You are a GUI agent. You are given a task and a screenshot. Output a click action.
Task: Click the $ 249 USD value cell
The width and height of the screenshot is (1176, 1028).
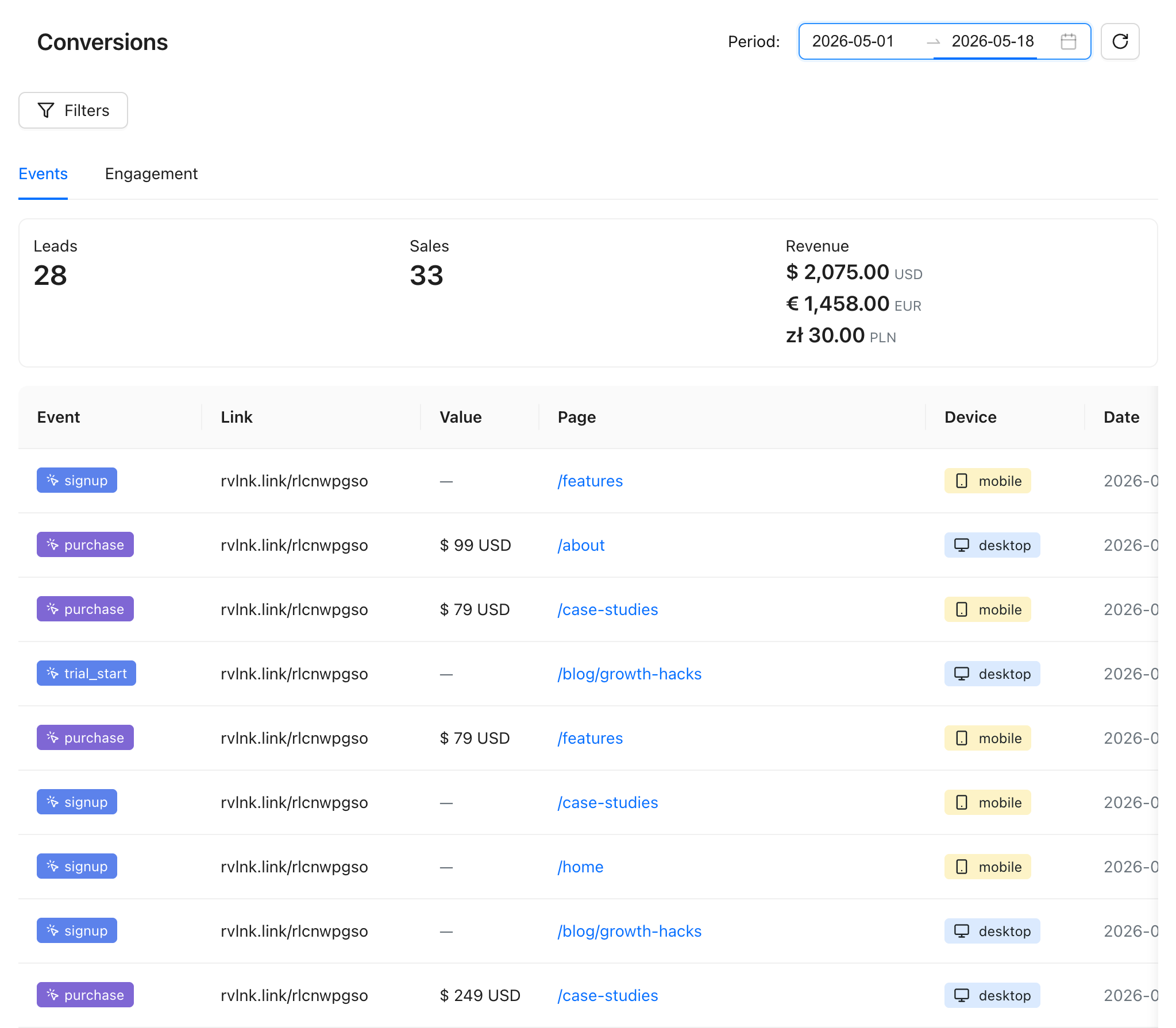[480, 995]
